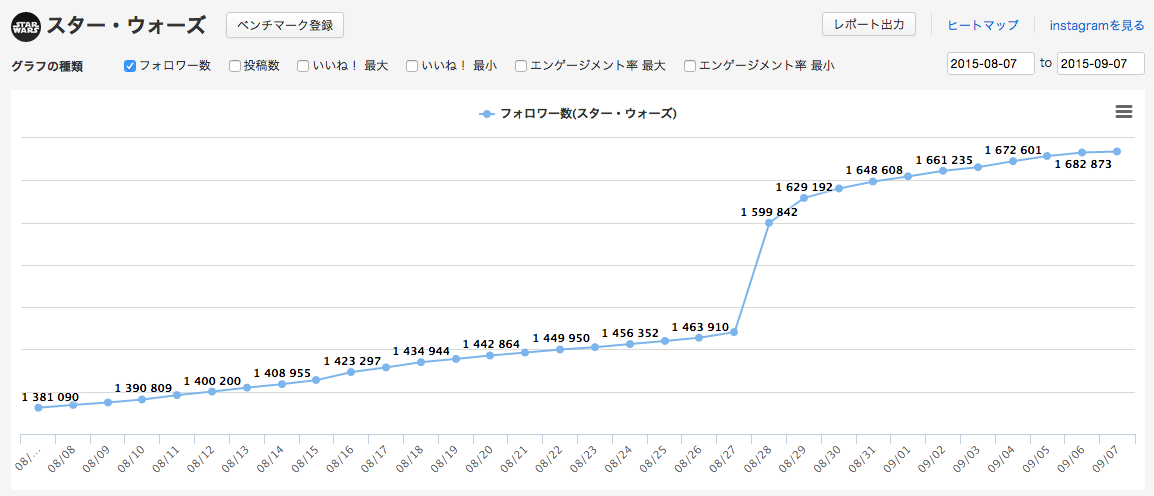This screenshot has height=496, width=1154.
Task: Check the いいね！ 最大 checkbox
Action: pos(303,66)
